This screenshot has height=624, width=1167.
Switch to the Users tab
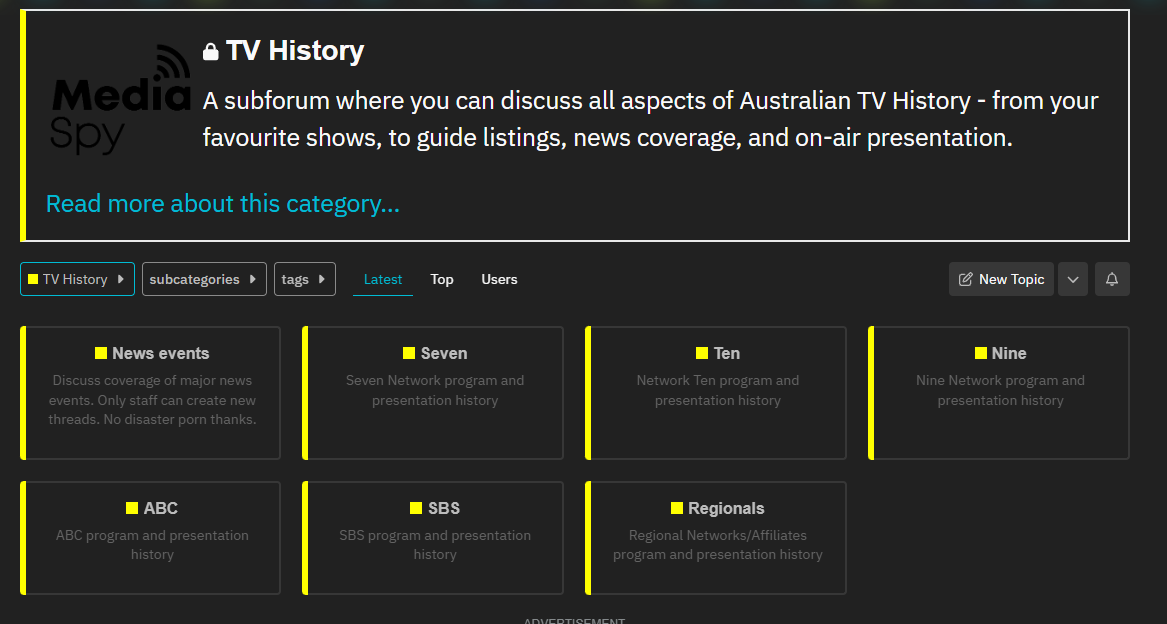[499, 280]
